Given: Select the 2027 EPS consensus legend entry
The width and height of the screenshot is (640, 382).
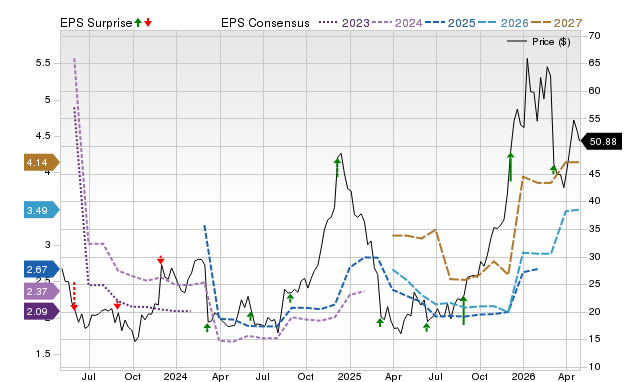Looking at the screenshot, I should [556, 23].
